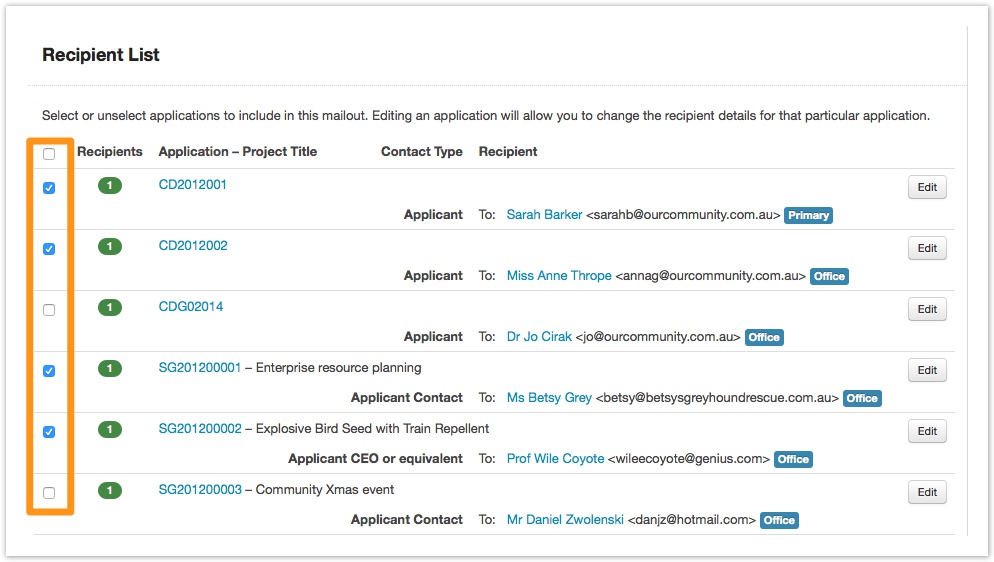Edit recipients for SG201200003 Community Xmas event

(927, 493)
